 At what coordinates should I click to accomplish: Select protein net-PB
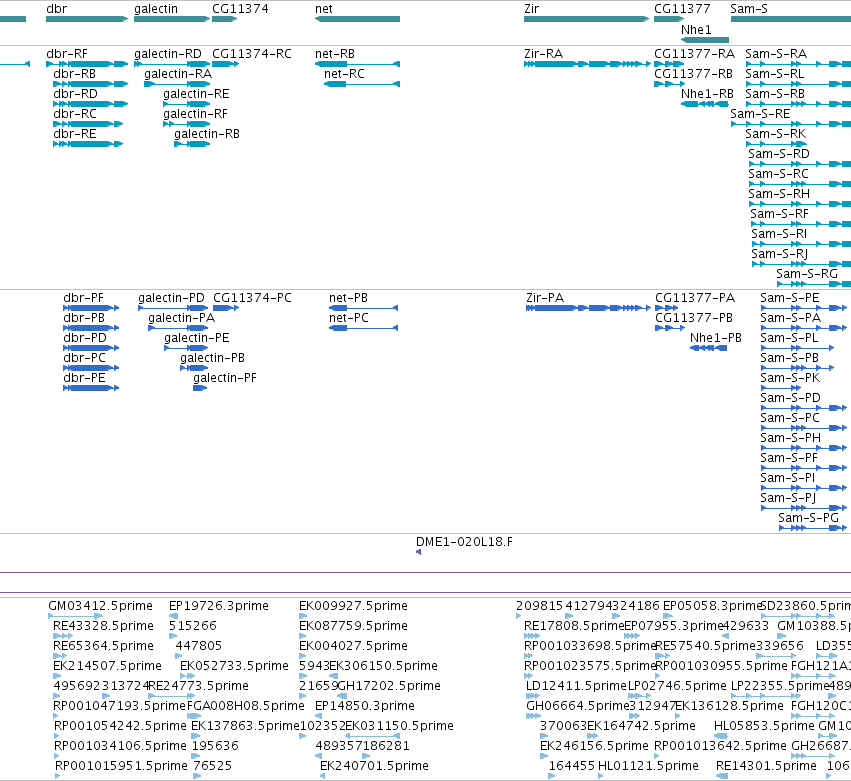coord(364,308)
